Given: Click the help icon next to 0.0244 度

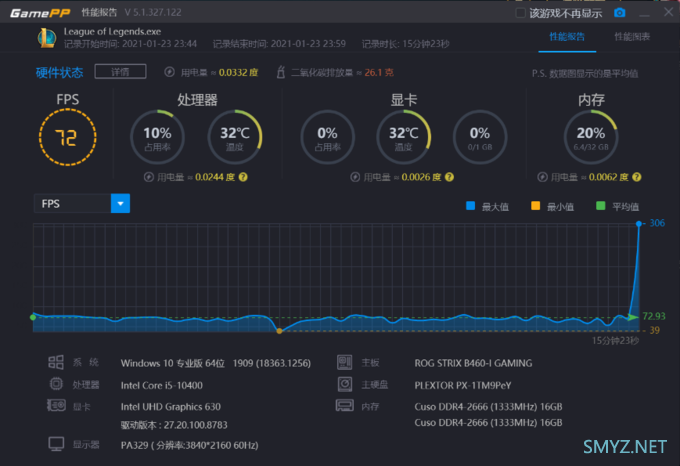Looking at the screenshot, I should click(x=243, y=177).
